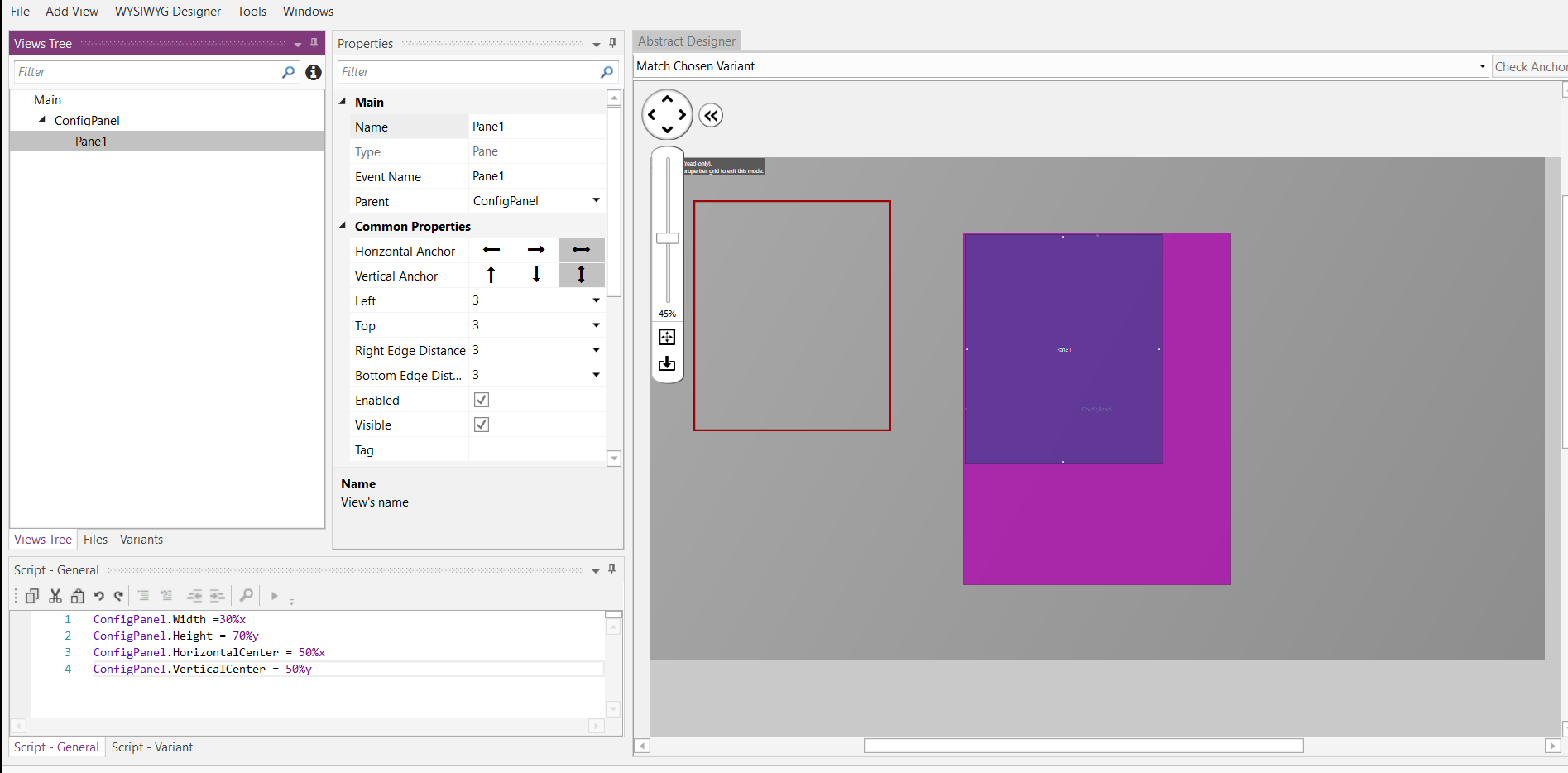Select the bottom-only vertical anchor arrow
The image size is (1568, 773).
(536, 275)
